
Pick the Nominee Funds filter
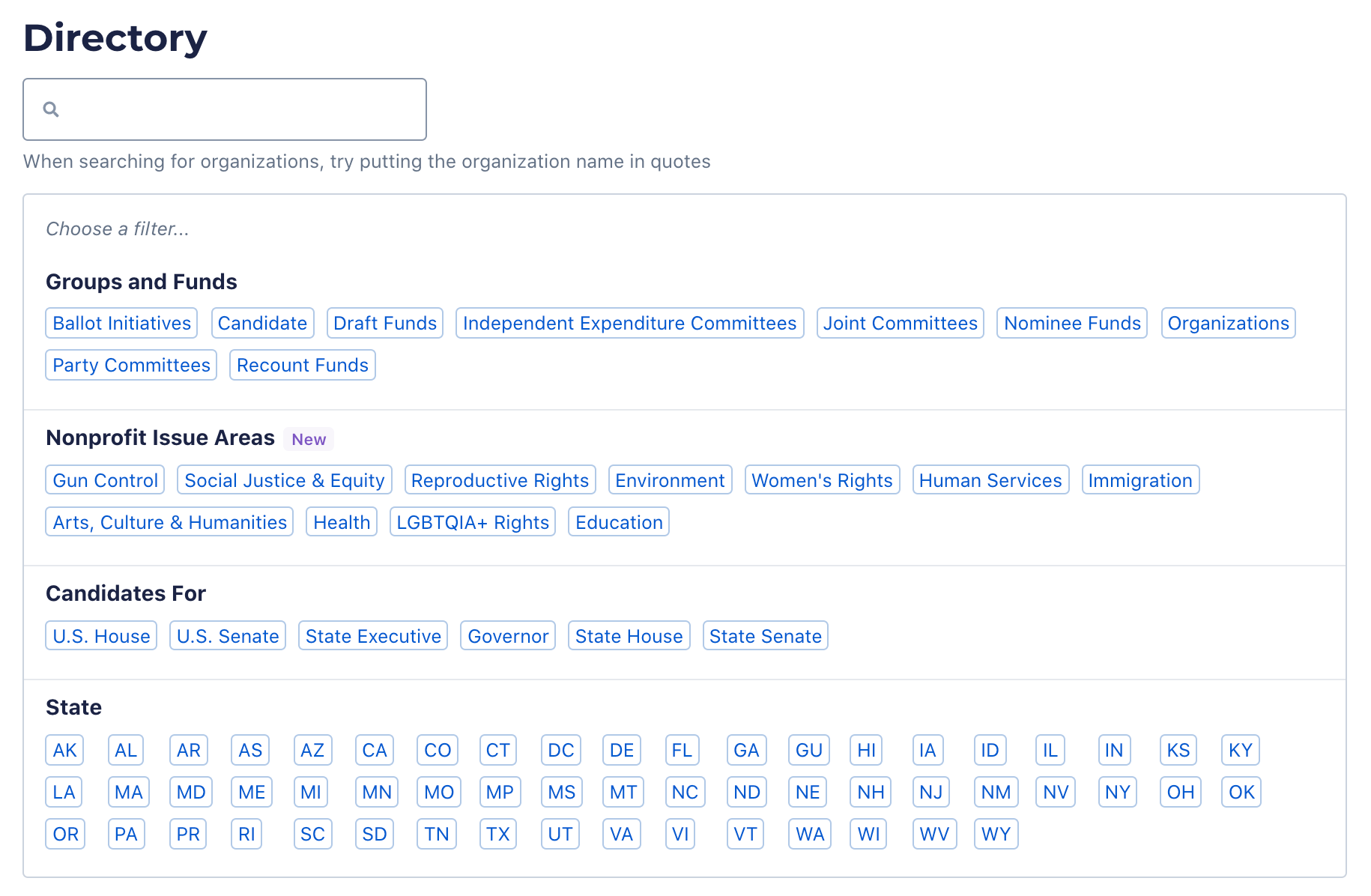tap(1072, 323)
